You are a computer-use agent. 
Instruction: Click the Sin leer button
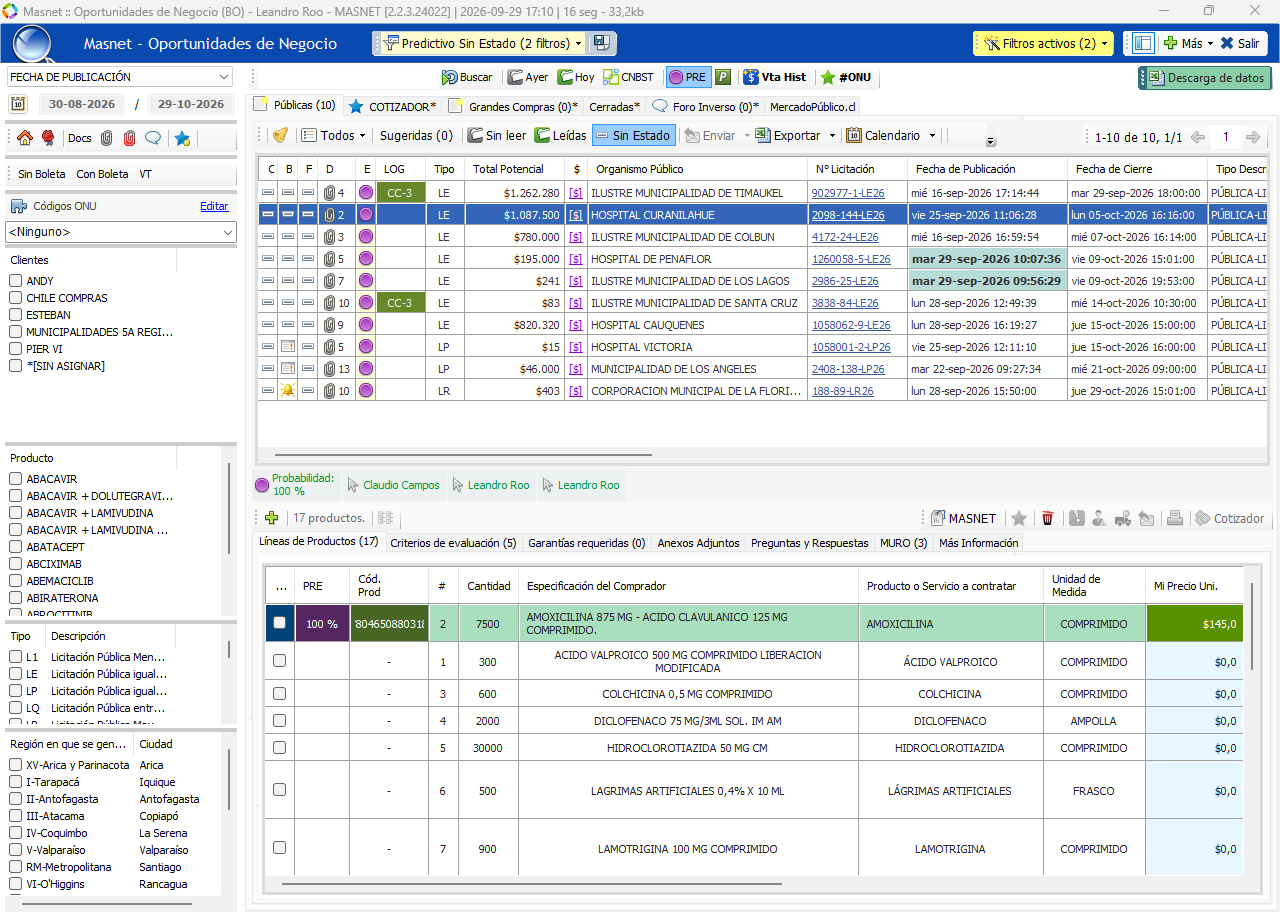pos(497,135)
